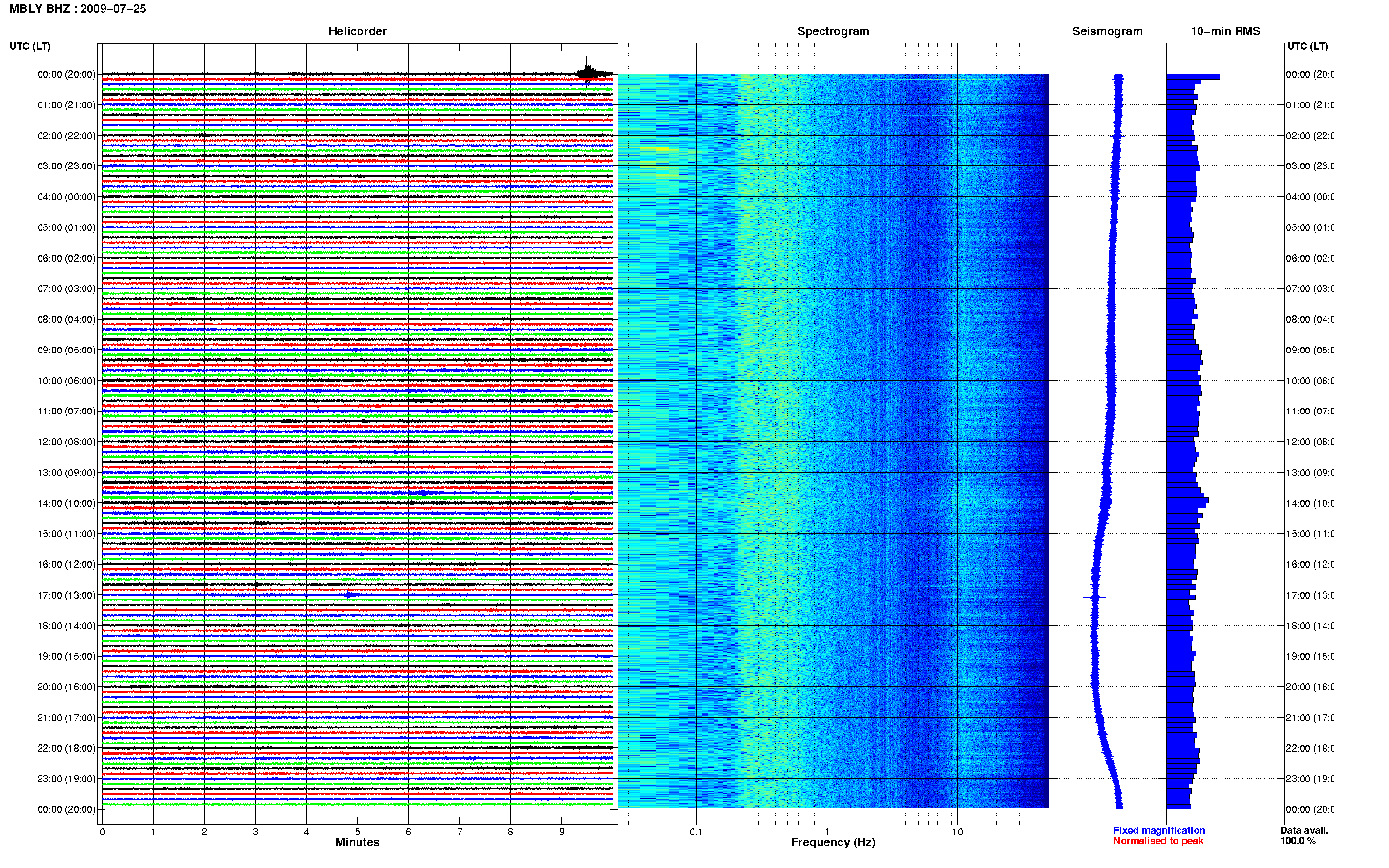Click the left 19:00 (15:00) time label
Image resolution: width=1389 pixels, height=868 pixels.
coord(66,656)
